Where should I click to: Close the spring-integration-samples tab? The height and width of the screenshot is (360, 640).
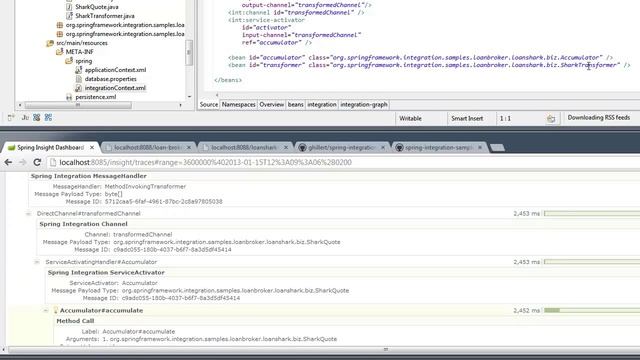(x=480, y=147)
